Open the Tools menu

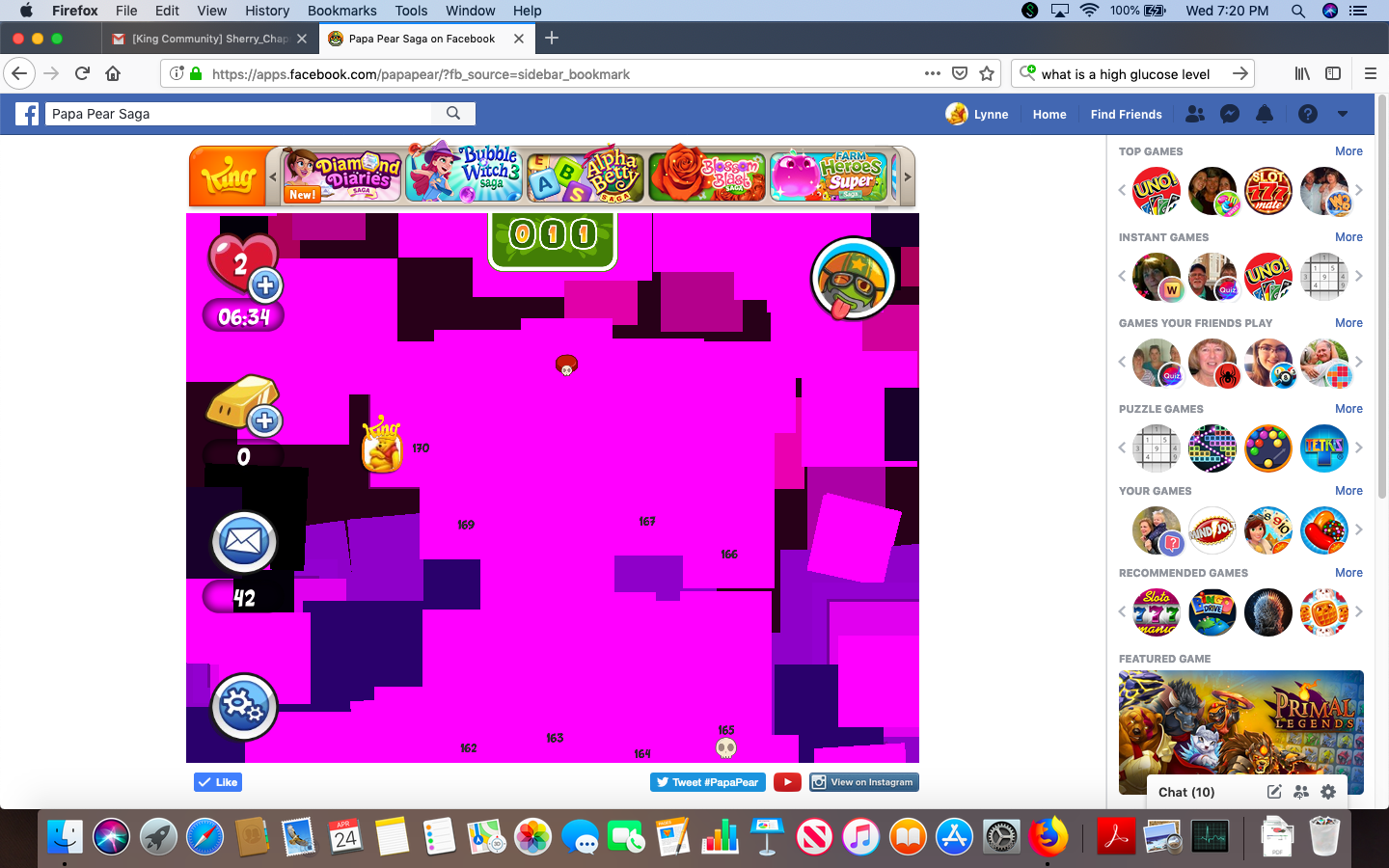point(411,11)
